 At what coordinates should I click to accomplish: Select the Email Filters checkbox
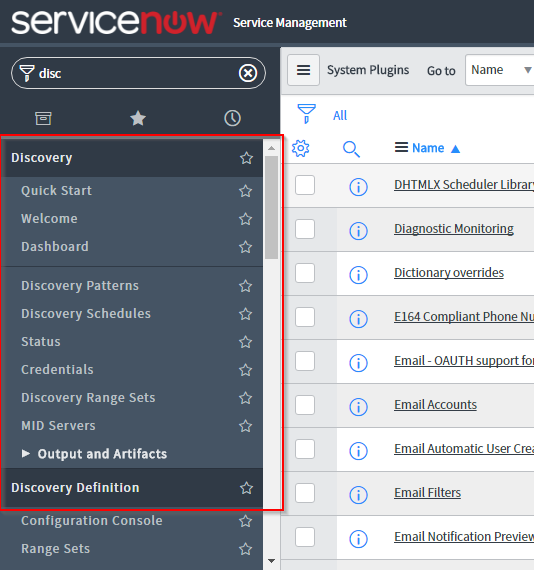click(x=305, y=493)
